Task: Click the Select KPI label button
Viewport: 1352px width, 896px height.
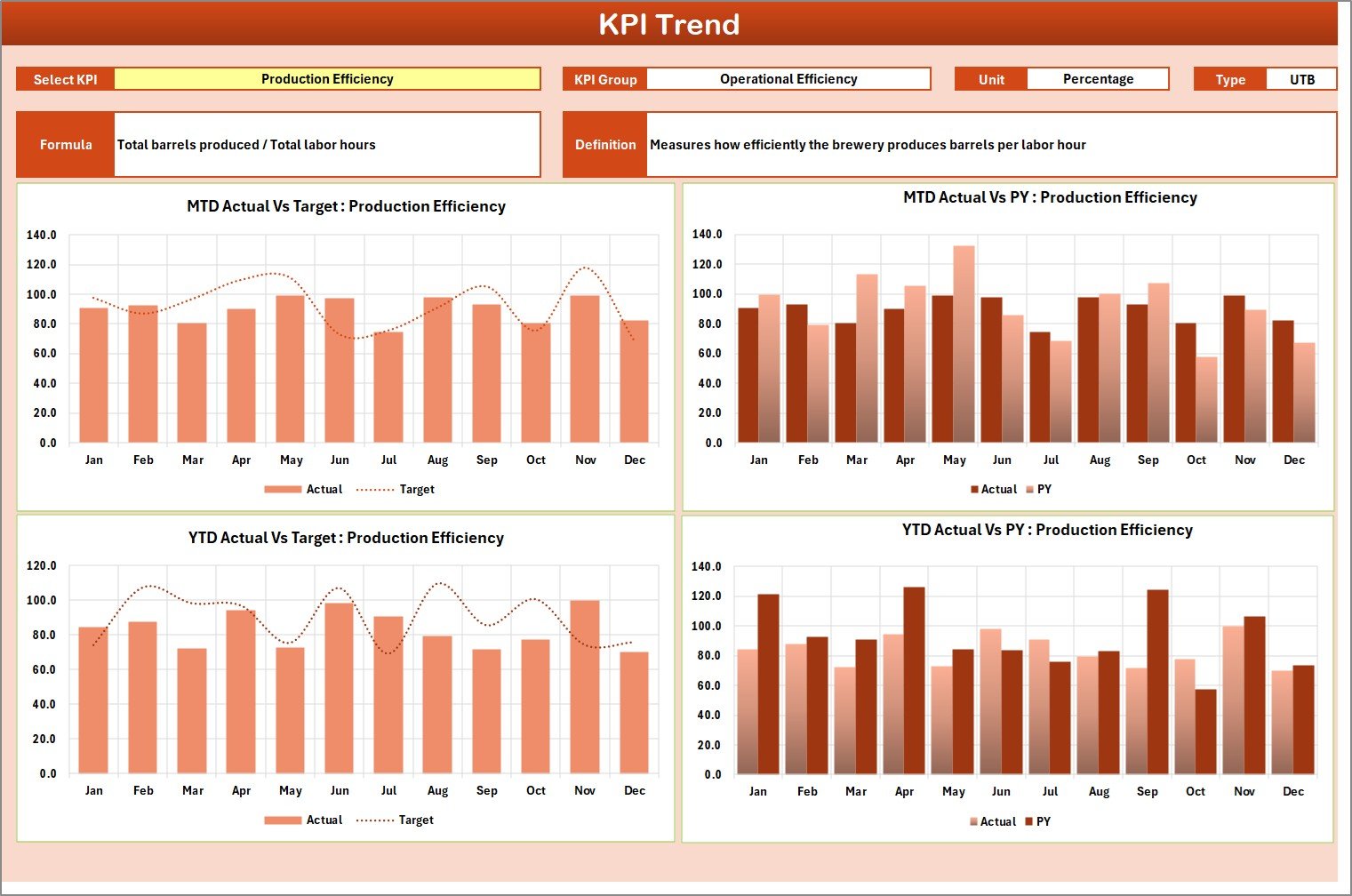Action: pyautogui.click(x=64, y=78)
